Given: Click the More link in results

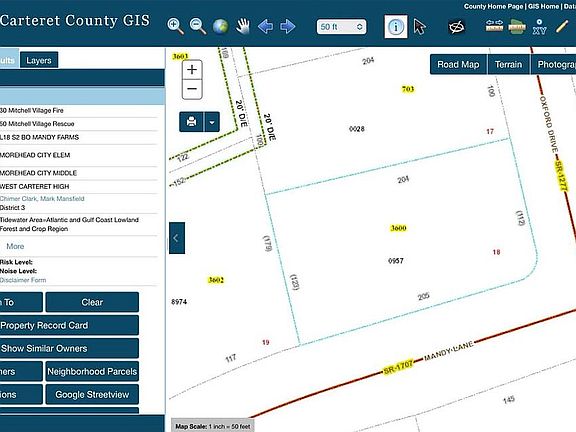Looking at the screenshot, I should (15, 246).
